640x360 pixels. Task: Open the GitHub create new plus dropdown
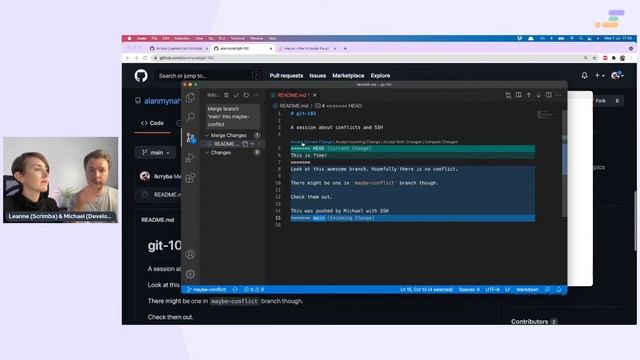599,76
